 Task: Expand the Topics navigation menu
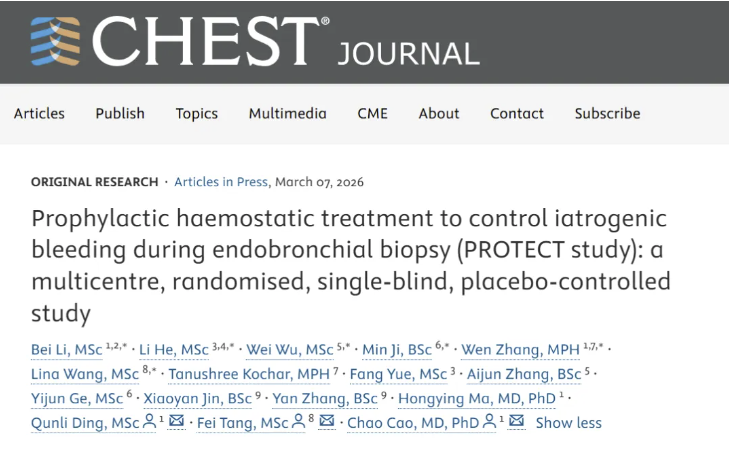click(x=197, y=113)
